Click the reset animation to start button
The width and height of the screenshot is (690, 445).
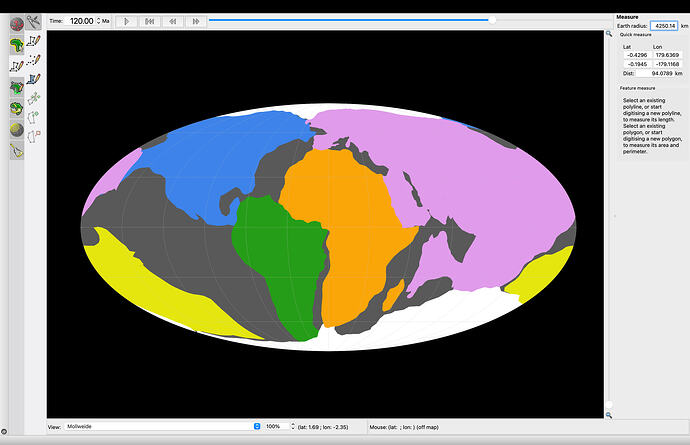pyautogui.click(x=149, y=20)
